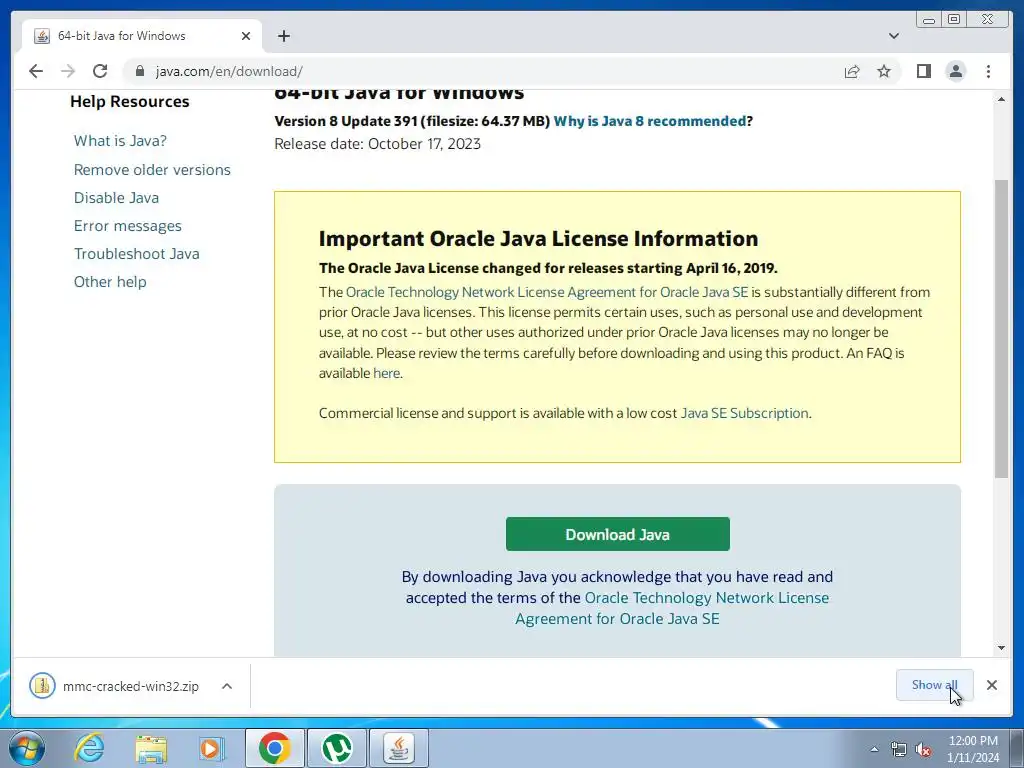Select the 64-bit Java for Windows tab
Image resolution: width=1024 pixels, height=768 pixels.
coord(142,36)
